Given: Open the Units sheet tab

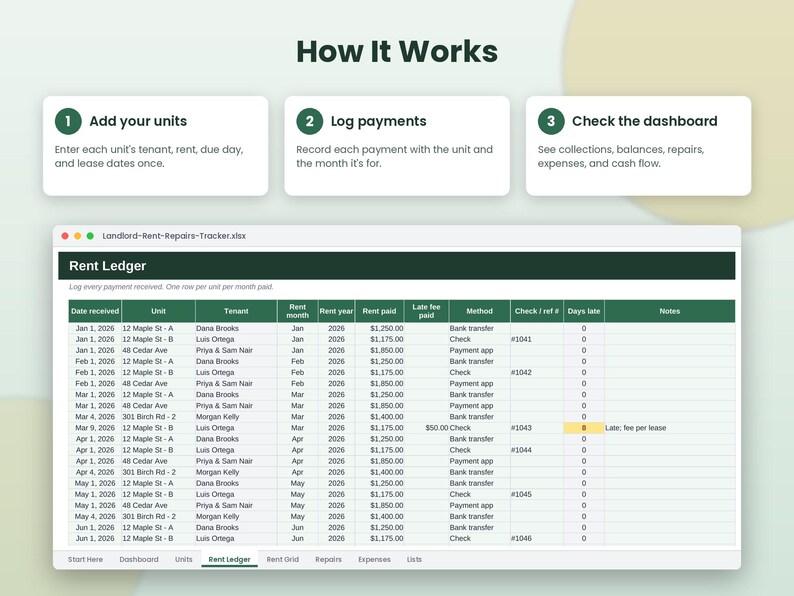Looking at the screenshot, I should coord(183,559).
